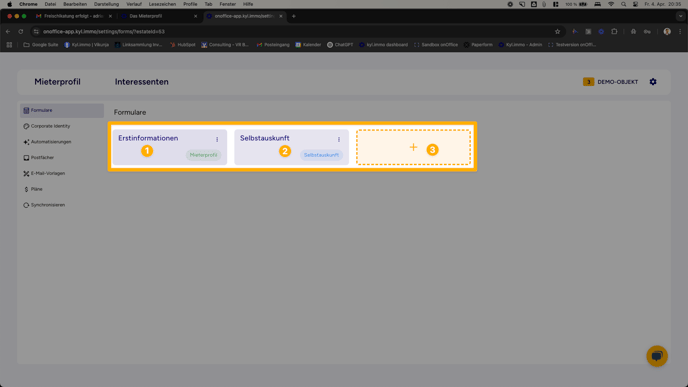Open the Datei menu
Image resolution: width=688 pixels, height=387 pixels.
click(50, 4)
